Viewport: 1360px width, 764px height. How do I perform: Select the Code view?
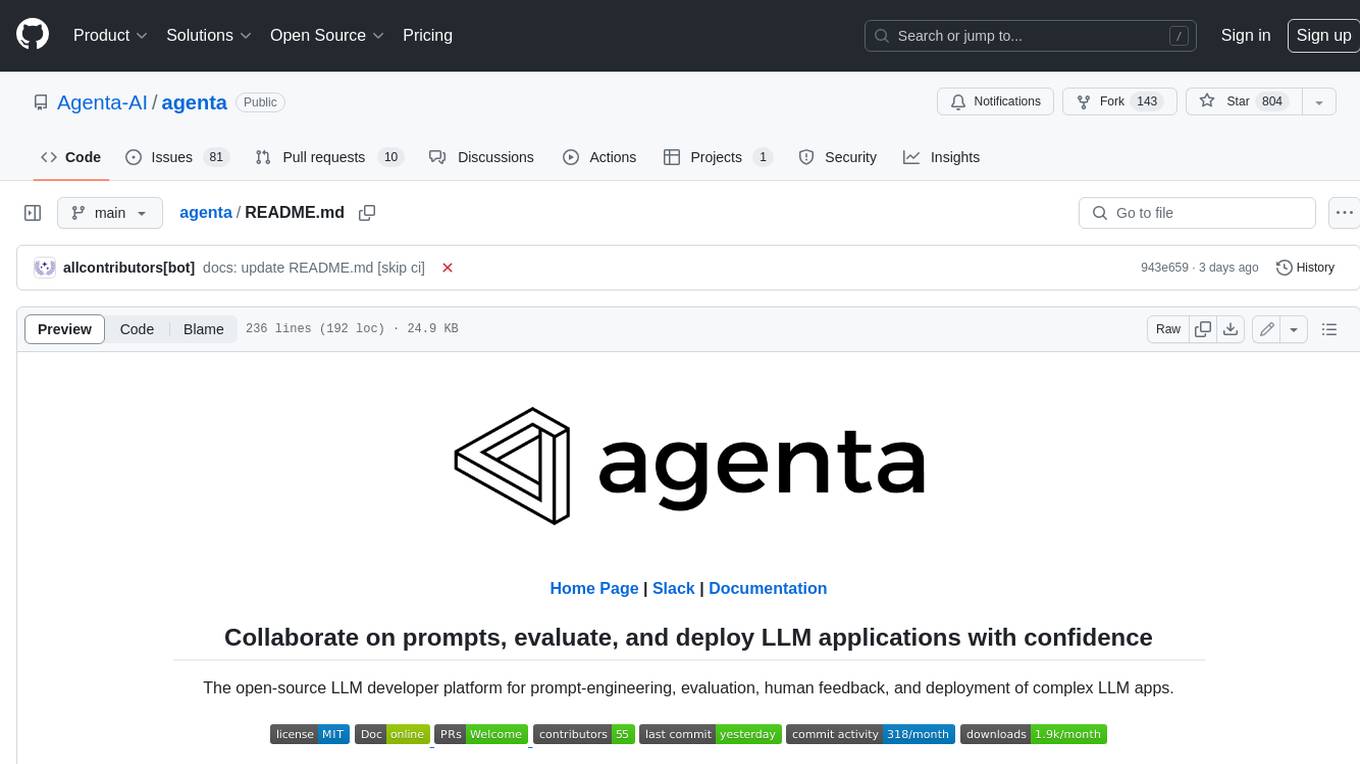coord(137,329)
